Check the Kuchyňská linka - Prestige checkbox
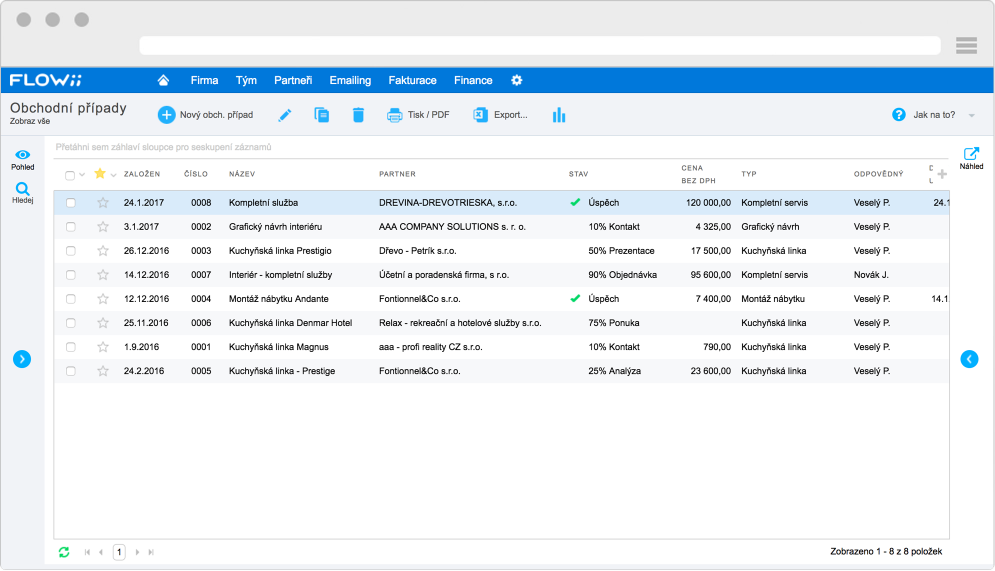 pyautogui.click(x=70, y=371)
